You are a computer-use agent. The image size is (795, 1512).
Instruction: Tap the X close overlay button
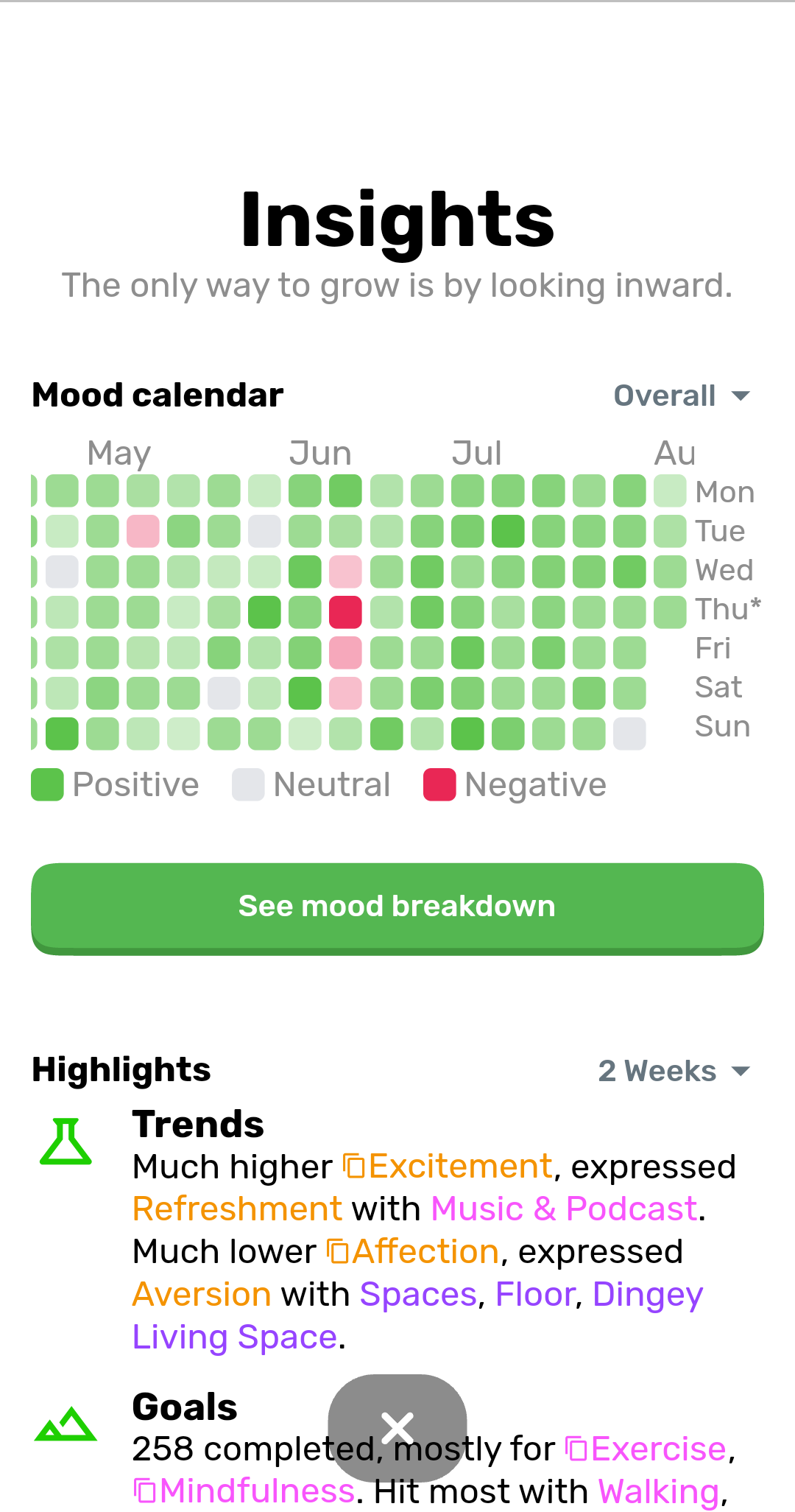397,1428
